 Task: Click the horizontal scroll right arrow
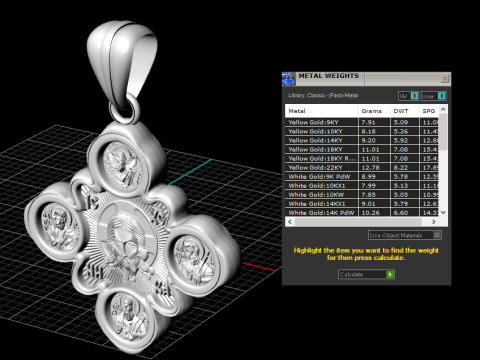click(434, 222)
